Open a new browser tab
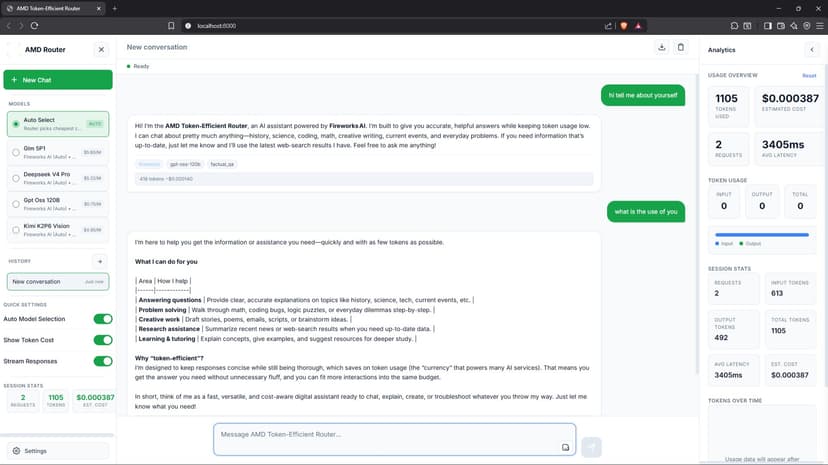 tap(115, 8)
